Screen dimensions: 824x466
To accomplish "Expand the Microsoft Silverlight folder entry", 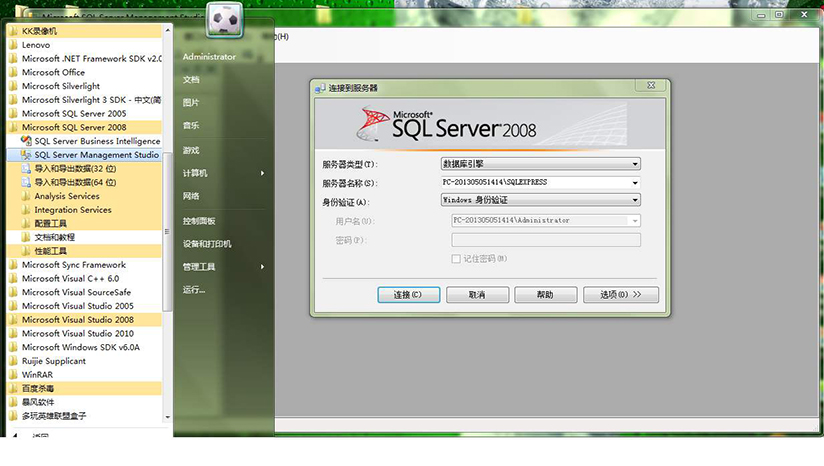I will (x=84, y=86).
